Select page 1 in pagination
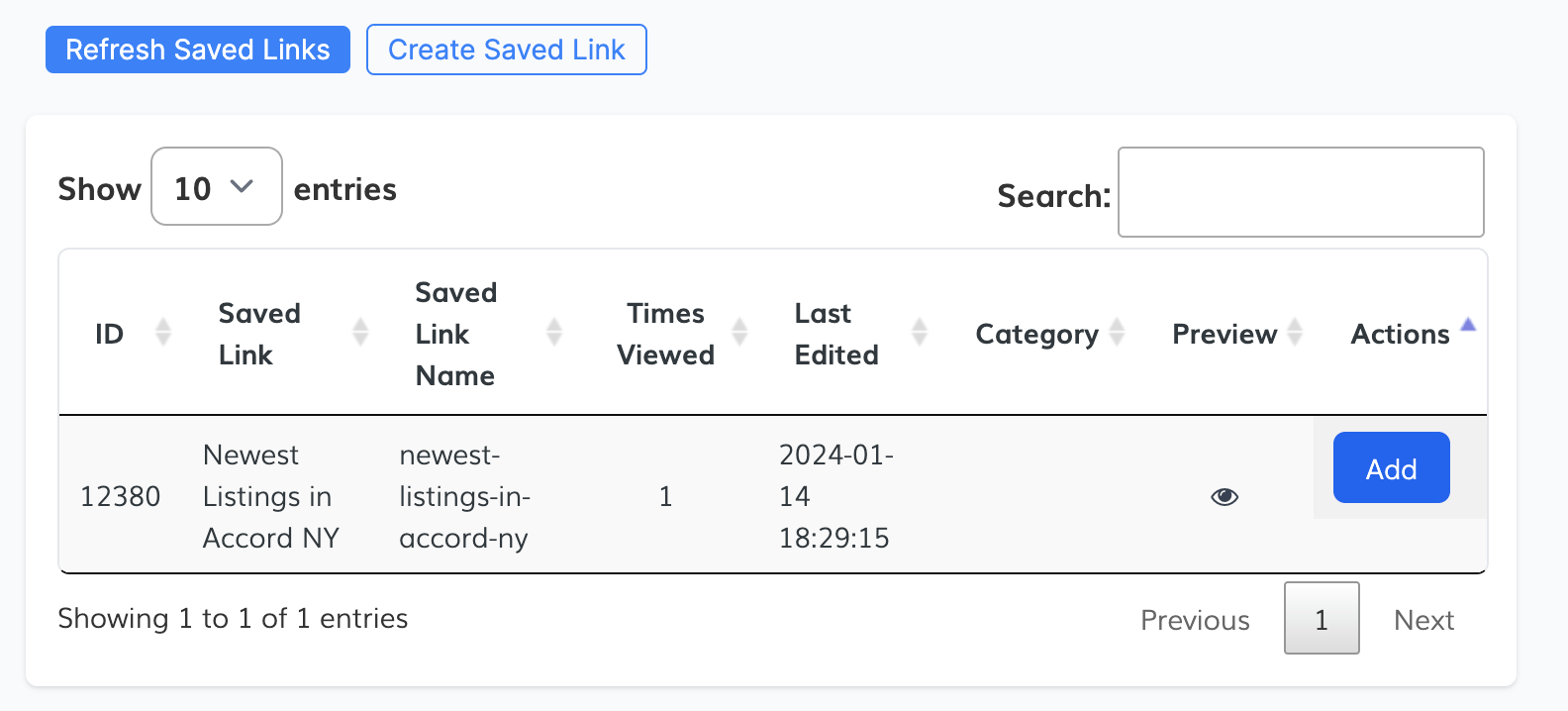The height and width of the screenshot is (711, 1568). 1321,619
